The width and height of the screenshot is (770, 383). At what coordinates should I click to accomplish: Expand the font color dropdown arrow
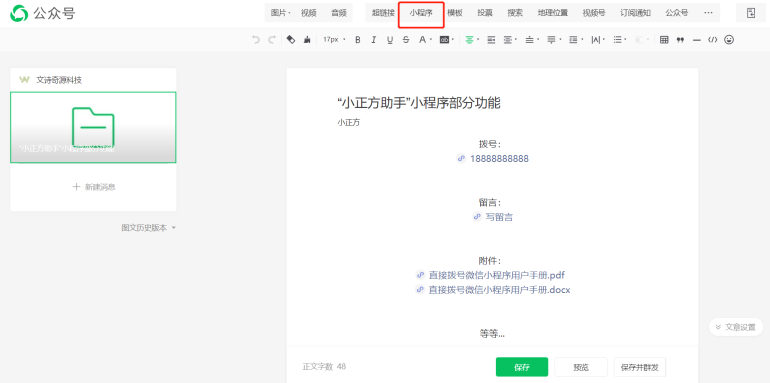tap(431, 40)
